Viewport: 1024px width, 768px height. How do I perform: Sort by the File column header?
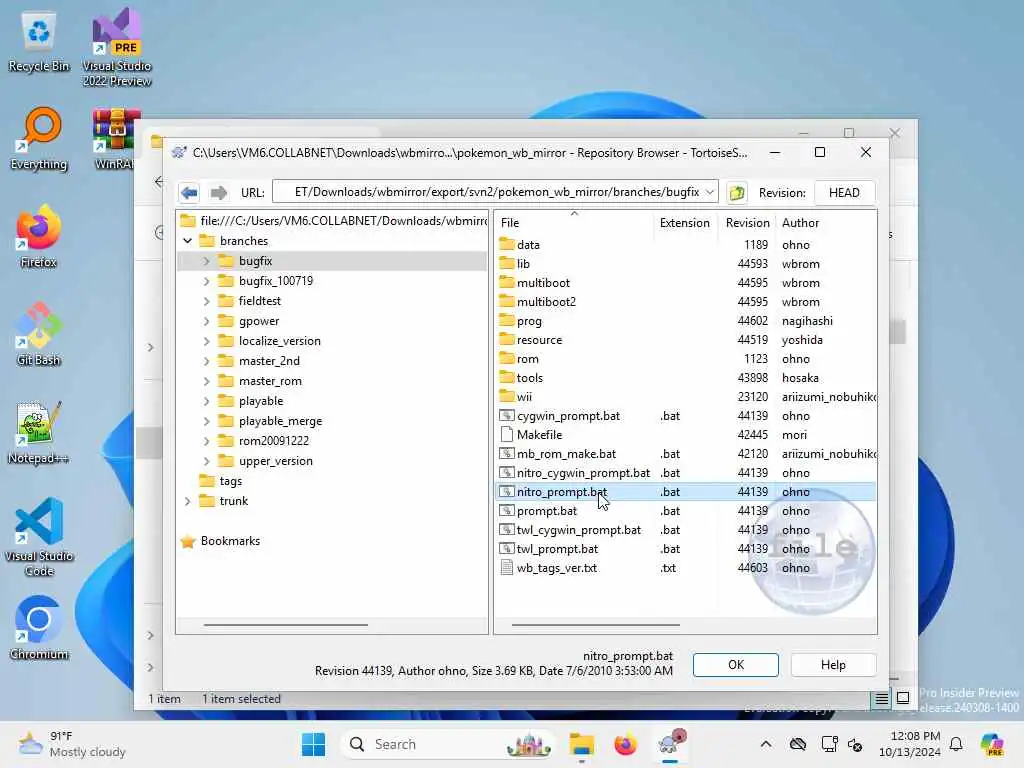(573, 223)
